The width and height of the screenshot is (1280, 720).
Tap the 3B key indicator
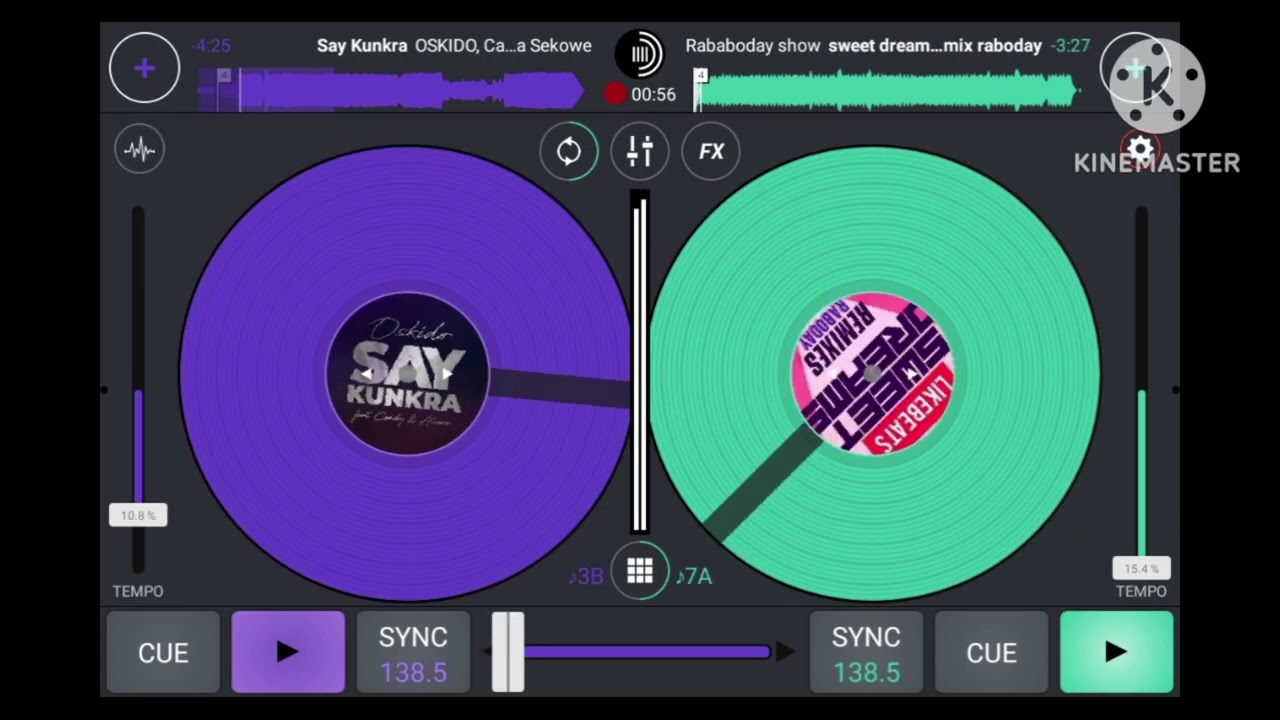click(x=586, y=576)
